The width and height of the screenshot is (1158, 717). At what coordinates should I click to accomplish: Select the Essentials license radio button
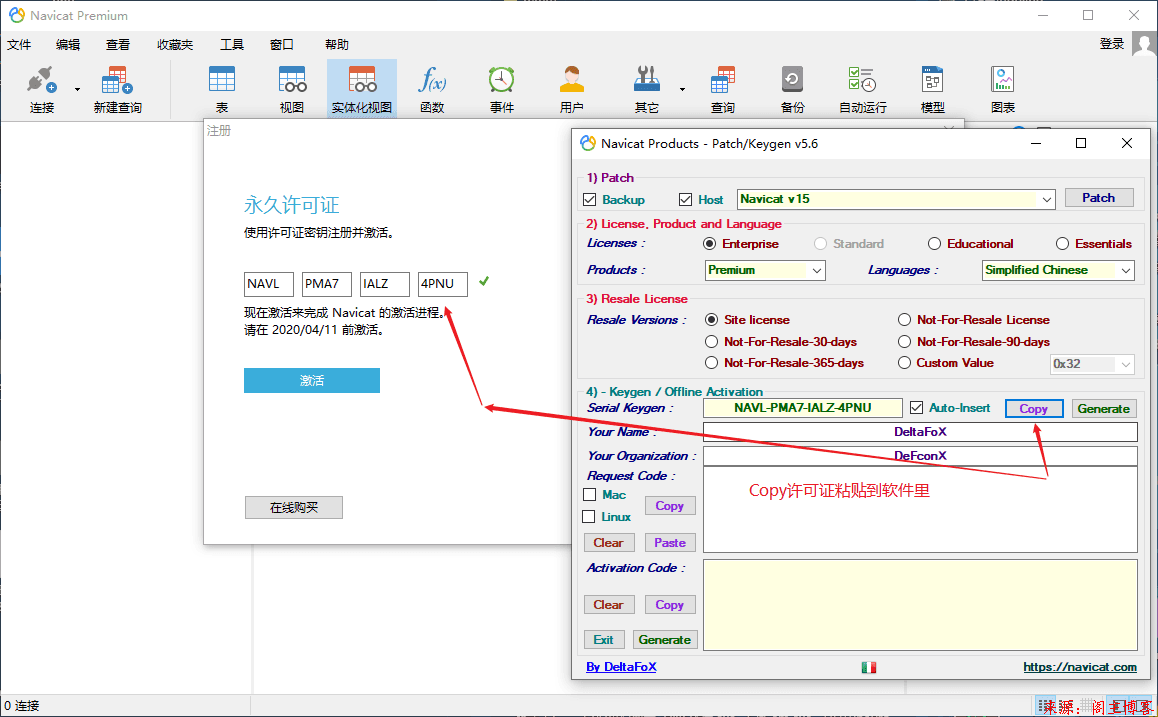1062,244
